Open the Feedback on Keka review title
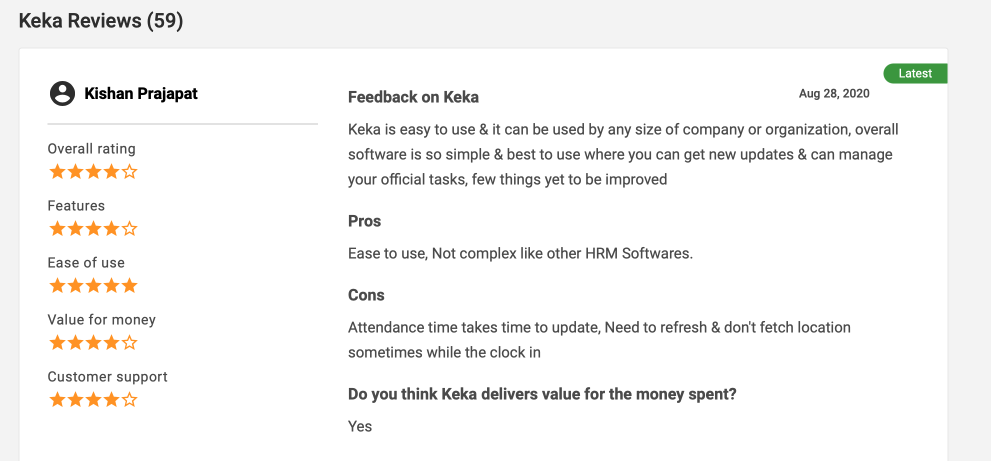The width and height of the screenshot is (991, 461). pos(413,97)
